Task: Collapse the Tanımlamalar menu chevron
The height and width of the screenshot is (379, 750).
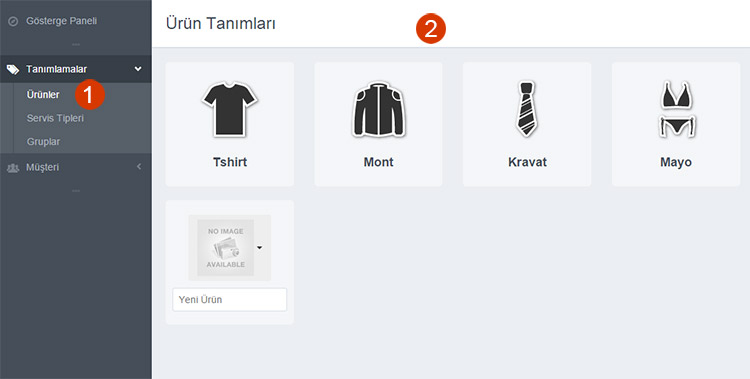Action: click(138, 69)
